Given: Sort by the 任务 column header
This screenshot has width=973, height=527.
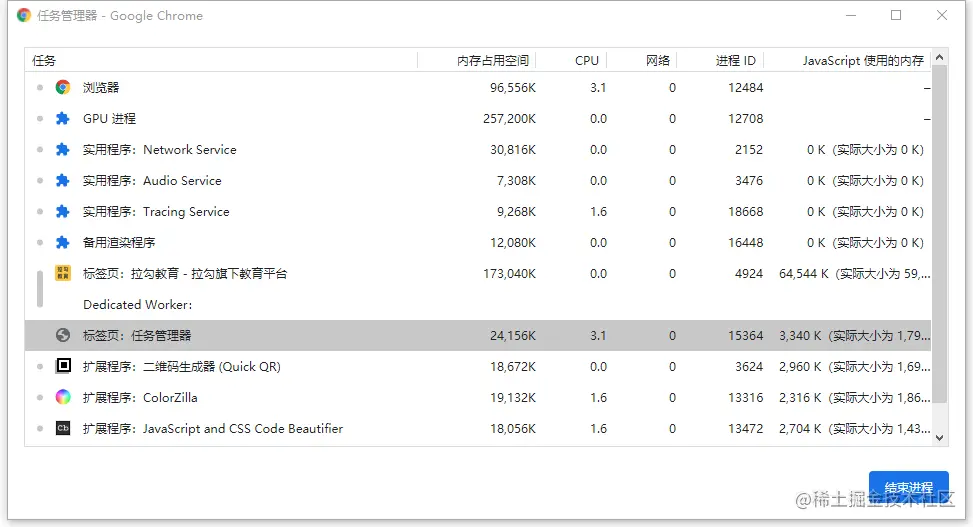Looking at the screenshot, I should tap(221, 60).
